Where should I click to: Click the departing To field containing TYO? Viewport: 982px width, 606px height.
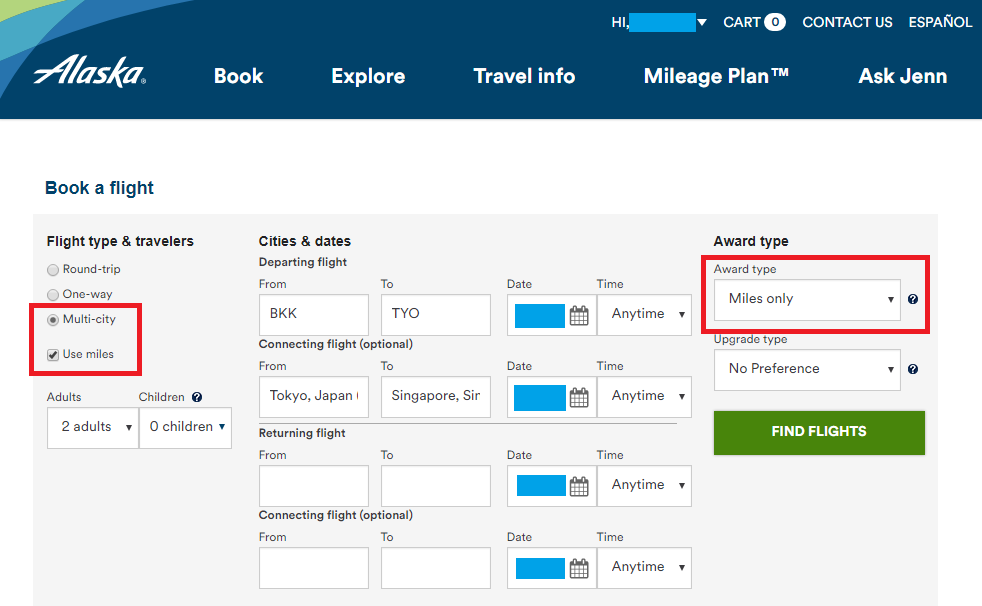[436, 315]
